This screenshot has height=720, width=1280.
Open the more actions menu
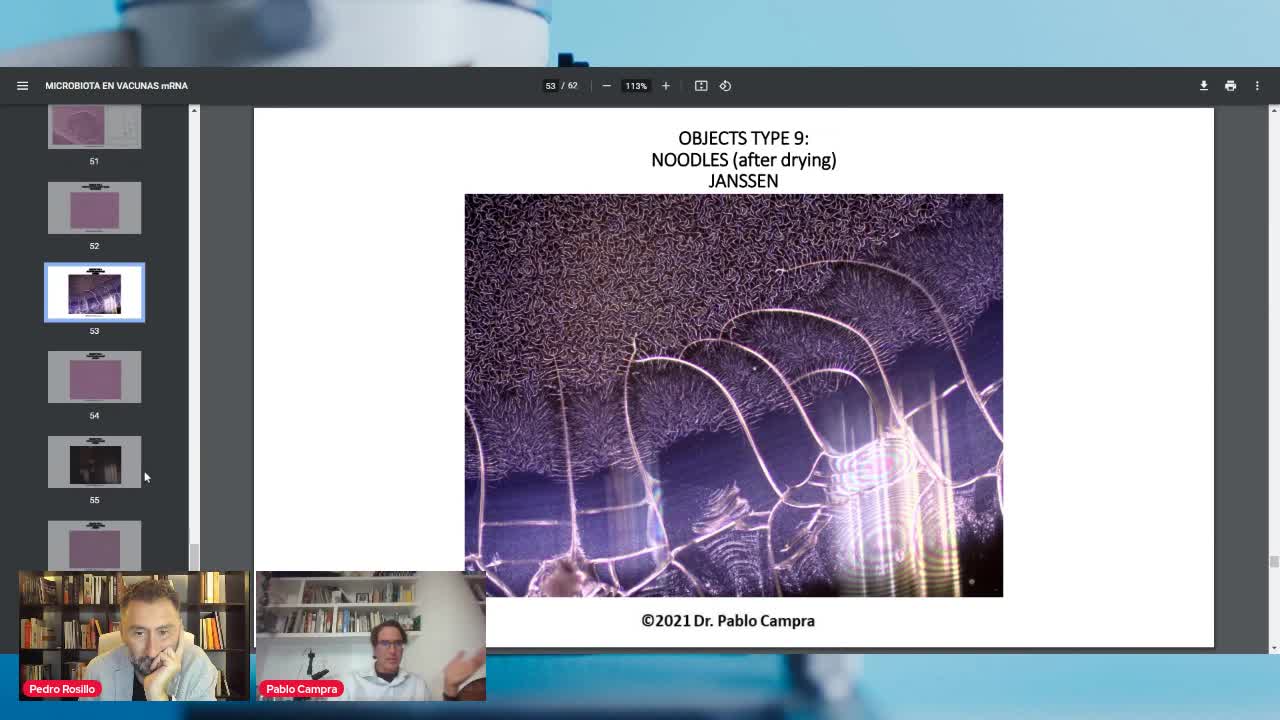(1257, 86)
